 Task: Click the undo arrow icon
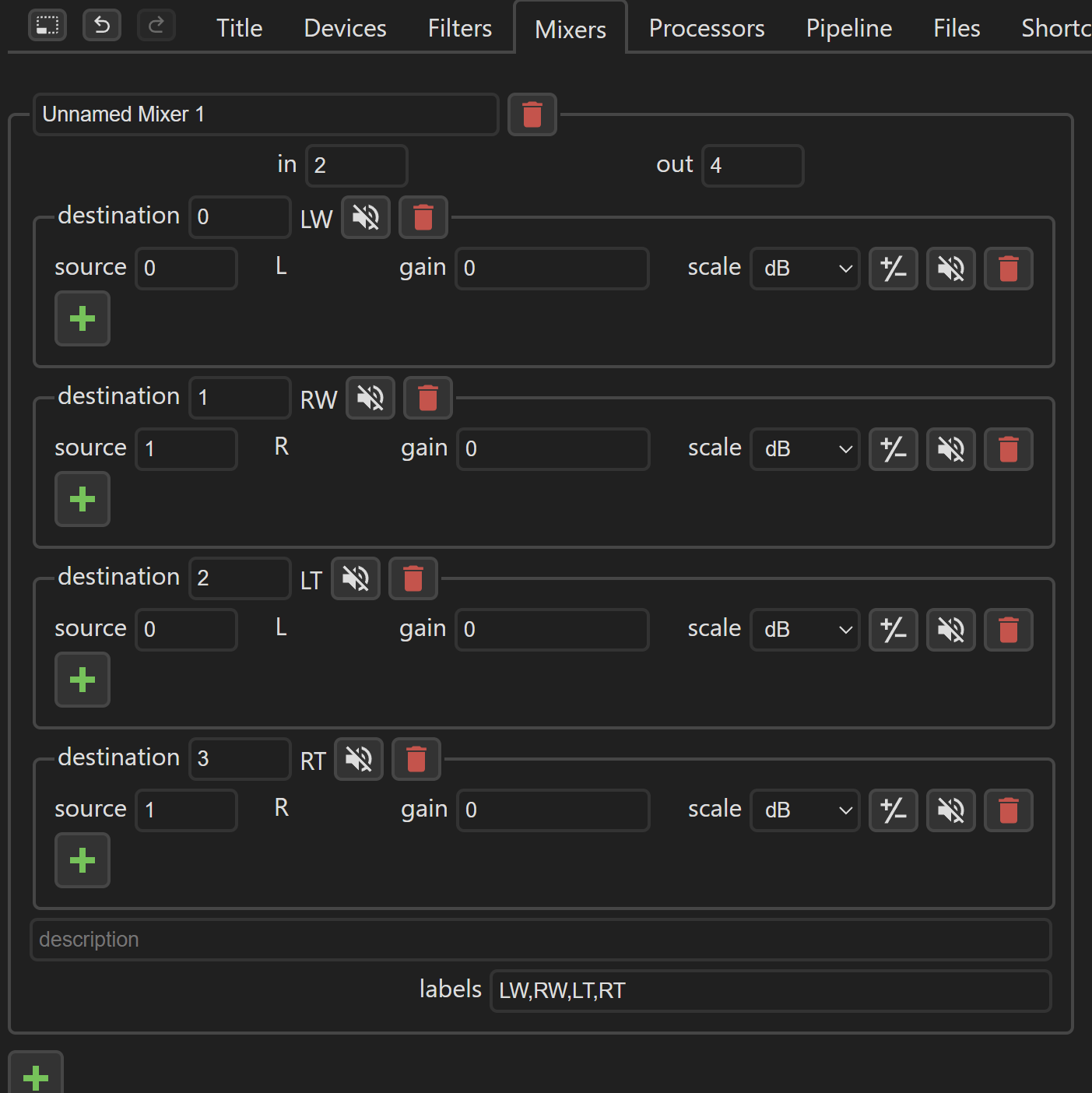click(102, 26)
